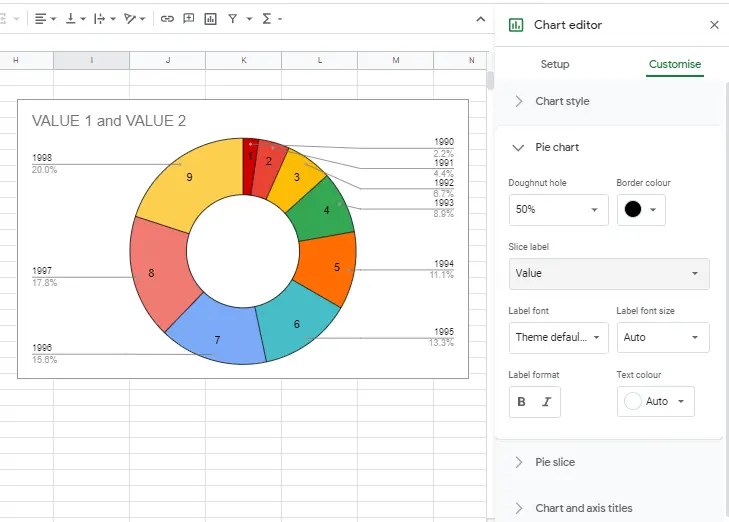
Task: Select column M header
Action: point(396,60)
